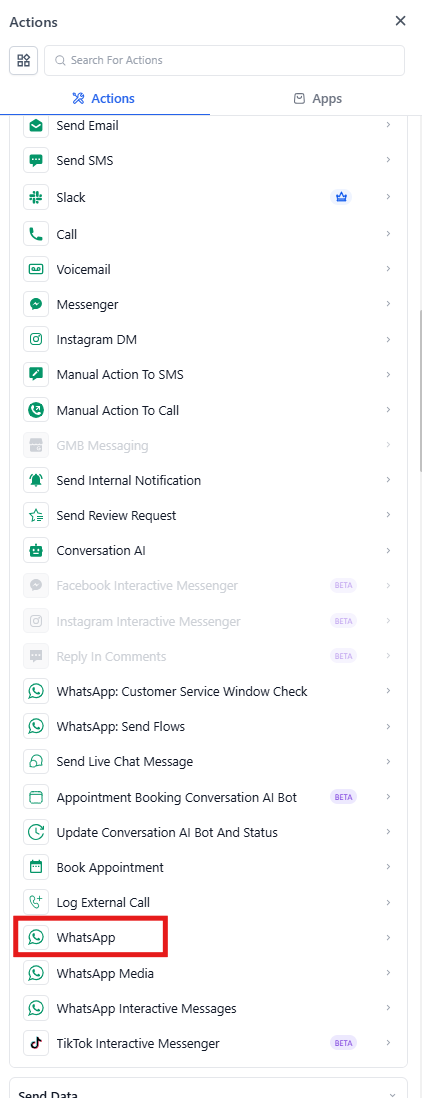The image size is (422, 1098).
Task: Click the Messenger action icon
Action: [36, 305]
